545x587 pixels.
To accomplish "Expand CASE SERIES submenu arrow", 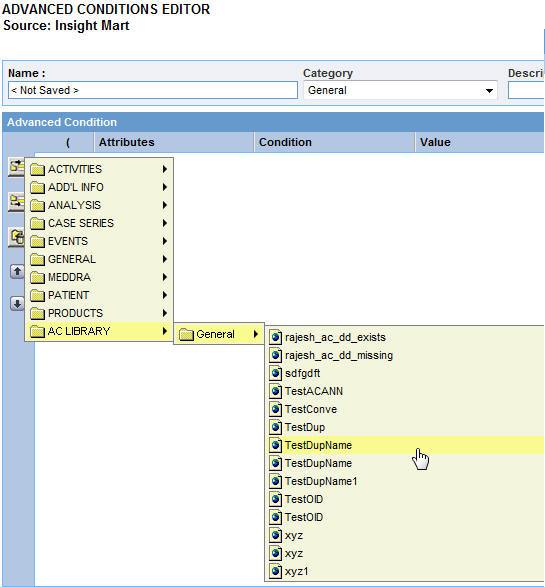I will click(165, 223).
